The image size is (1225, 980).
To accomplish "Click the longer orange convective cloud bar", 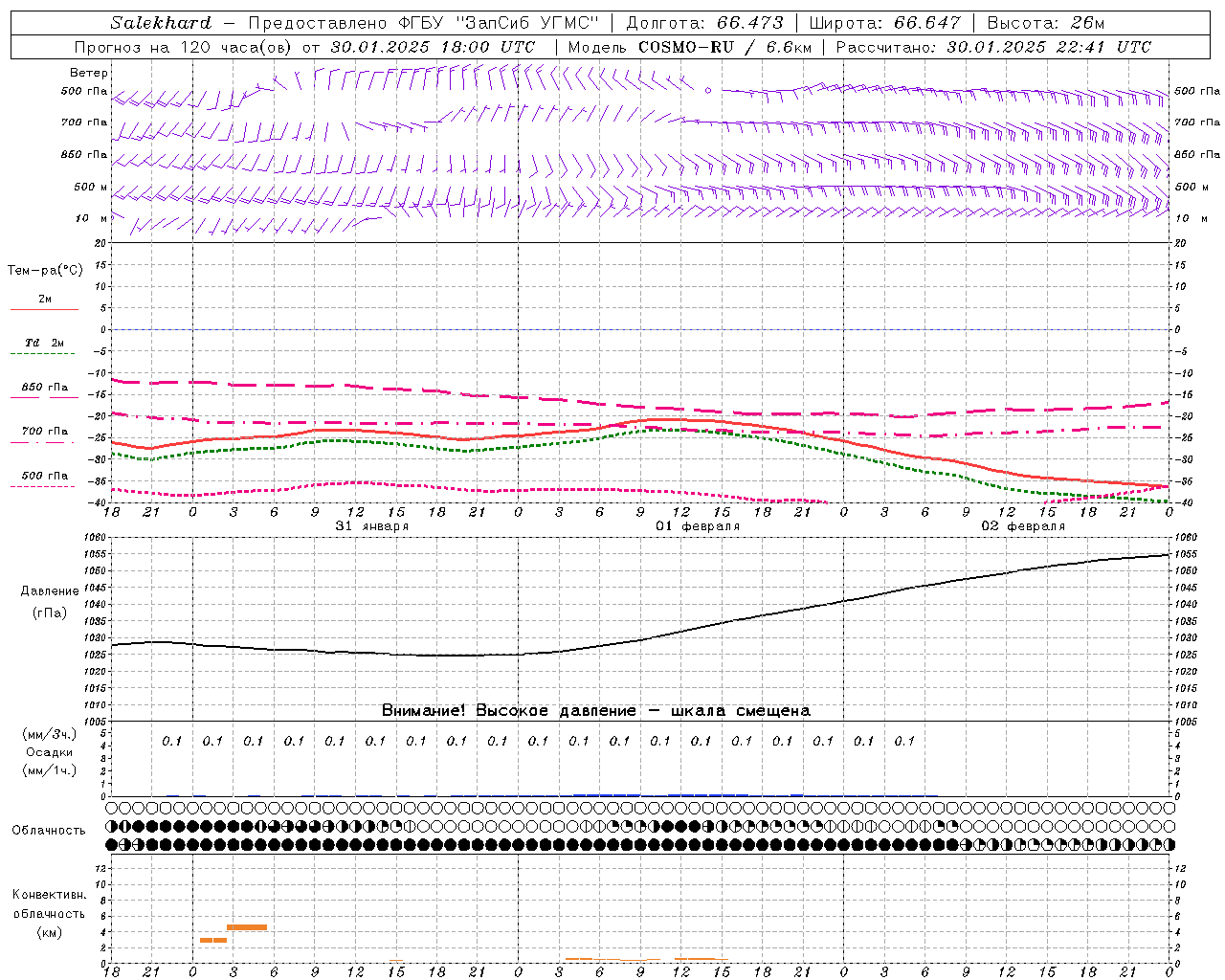I will coord(247,926).
